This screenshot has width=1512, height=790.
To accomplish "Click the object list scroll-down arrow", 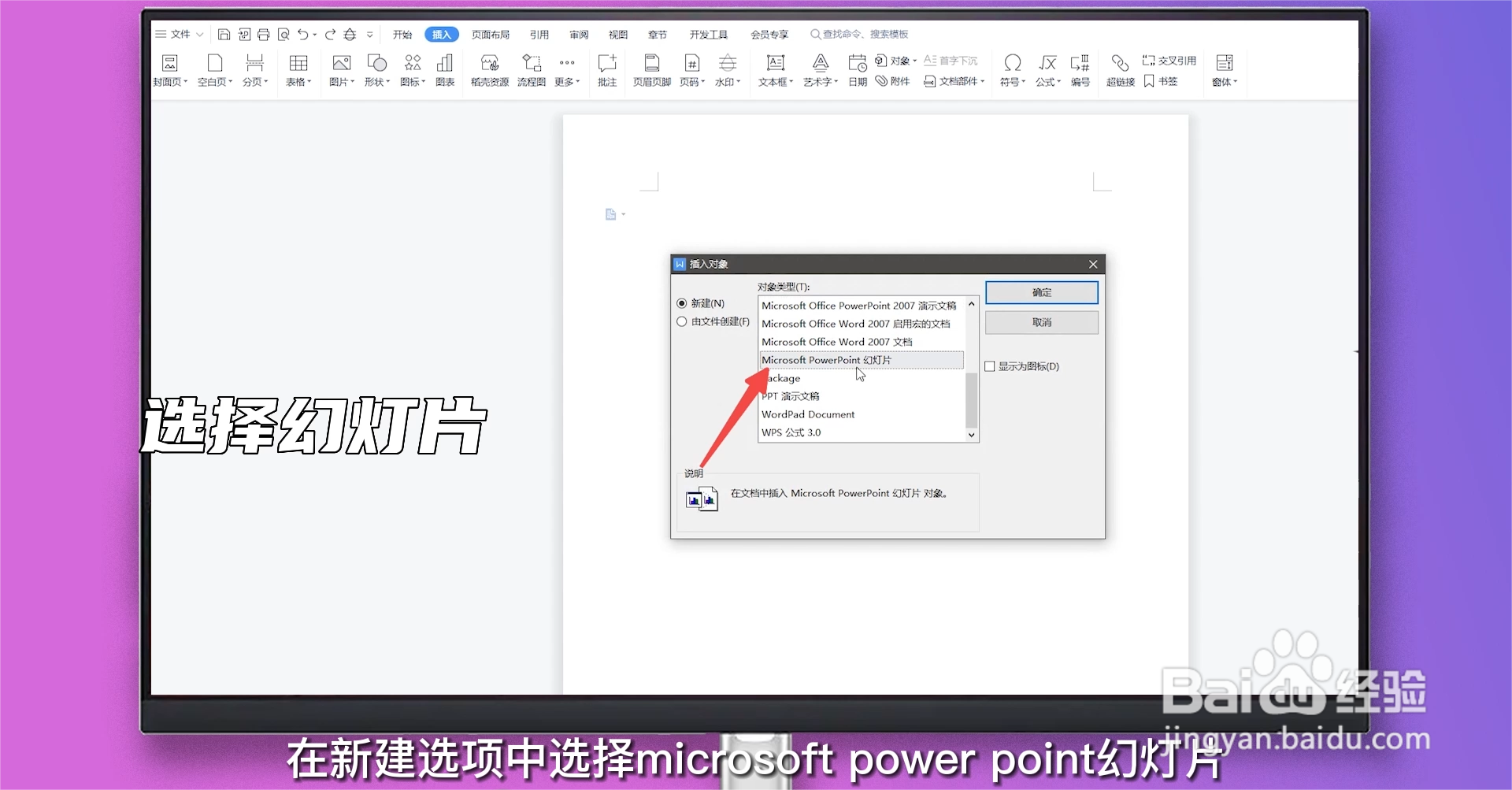I will [x=972, y=435].
